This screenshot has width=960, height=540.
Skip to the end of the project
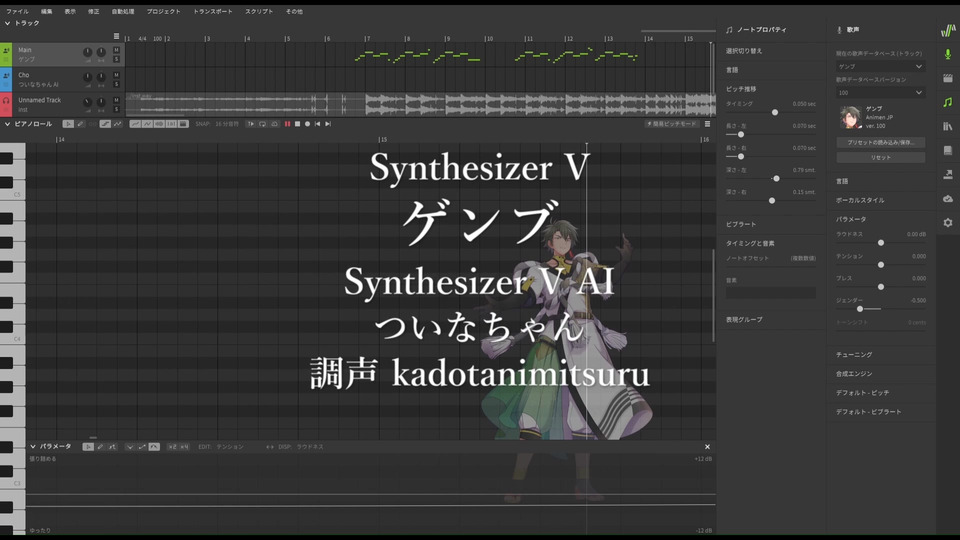coord(328,124)
